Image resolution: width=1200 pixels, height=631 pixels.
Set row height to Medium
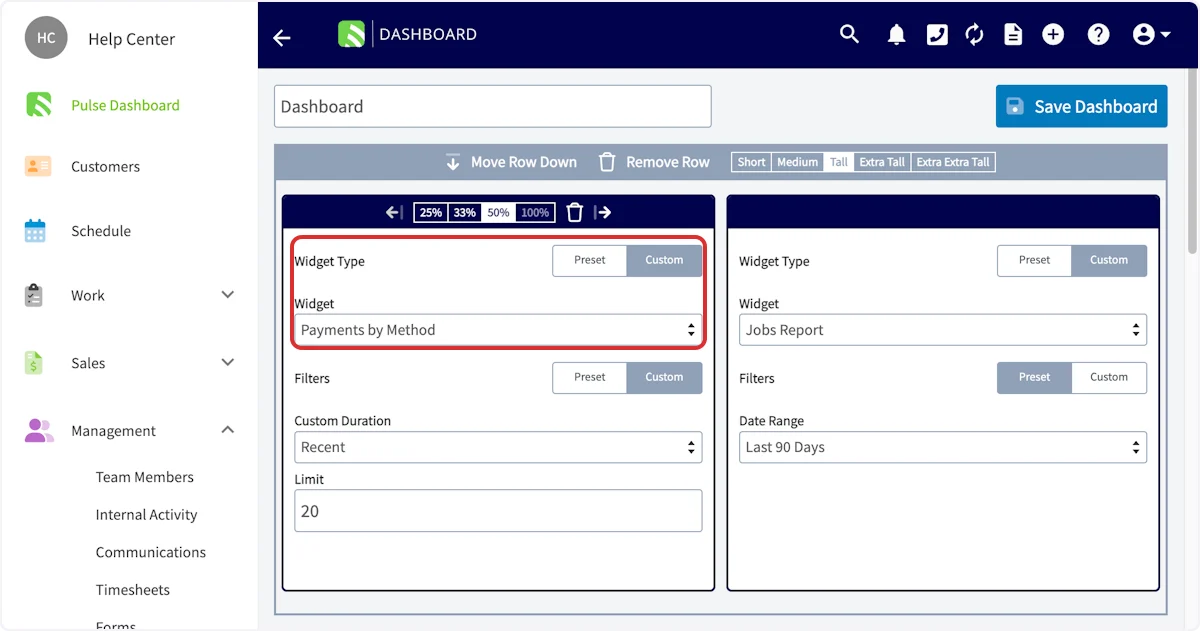click(798, 162)
